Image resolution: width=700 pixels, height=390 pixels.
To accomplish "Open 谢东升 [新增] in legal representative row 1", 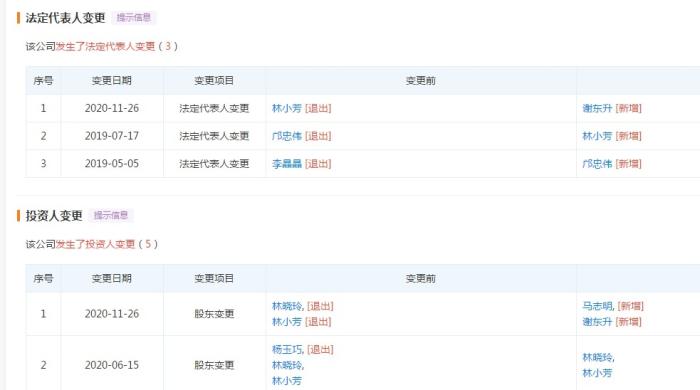I will click(612, 108).
